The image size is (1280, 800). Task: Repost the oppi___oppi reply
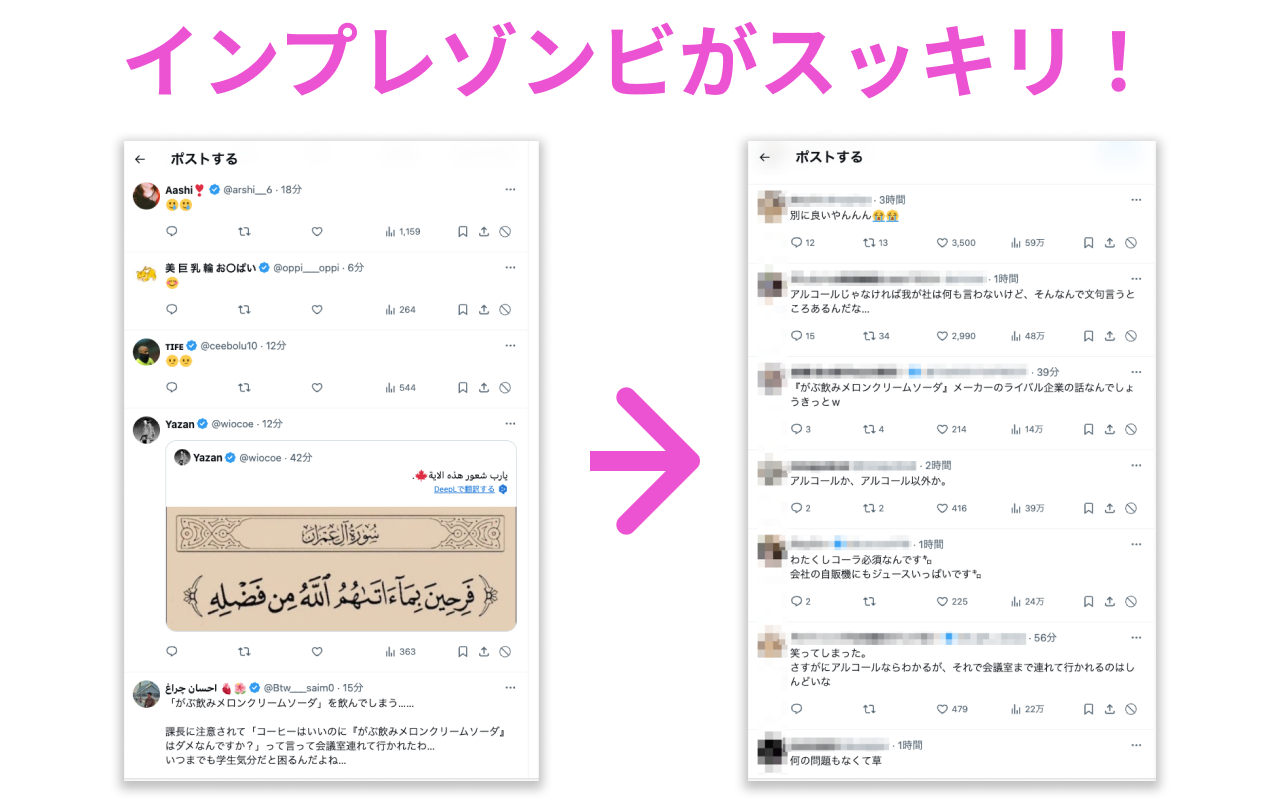pos(244,309)
